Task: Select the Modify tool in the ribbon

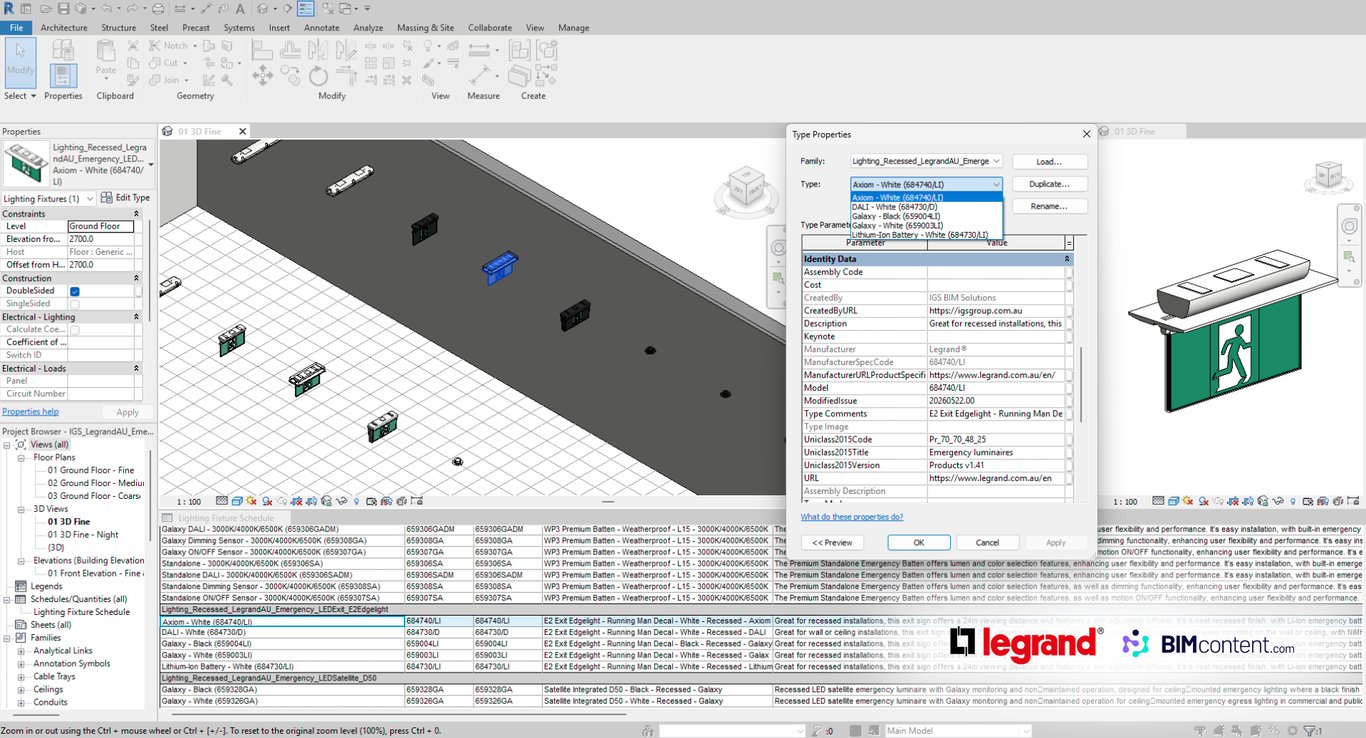Action: pos(20,62)
